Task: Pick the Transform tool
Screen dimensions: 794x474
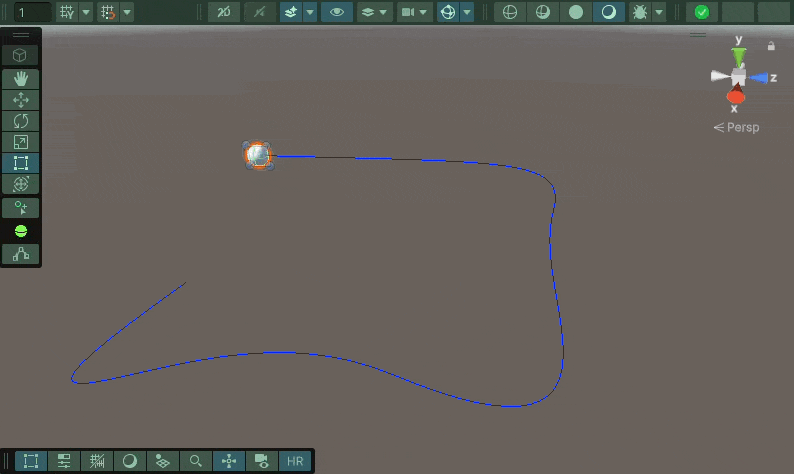Action: [x=20, y=185]
